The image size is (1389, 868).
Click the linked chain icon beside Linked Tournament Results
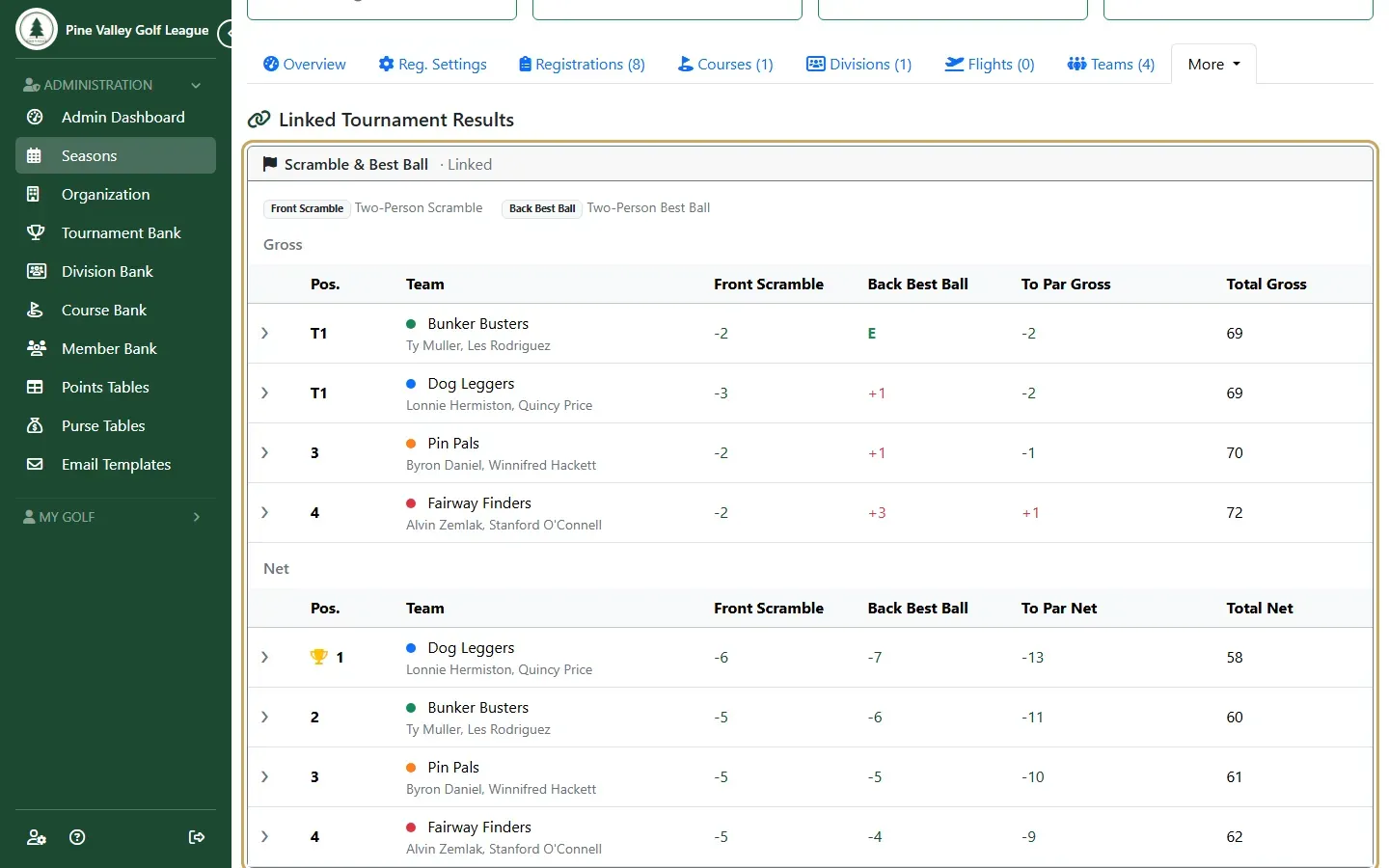point(259,120)
